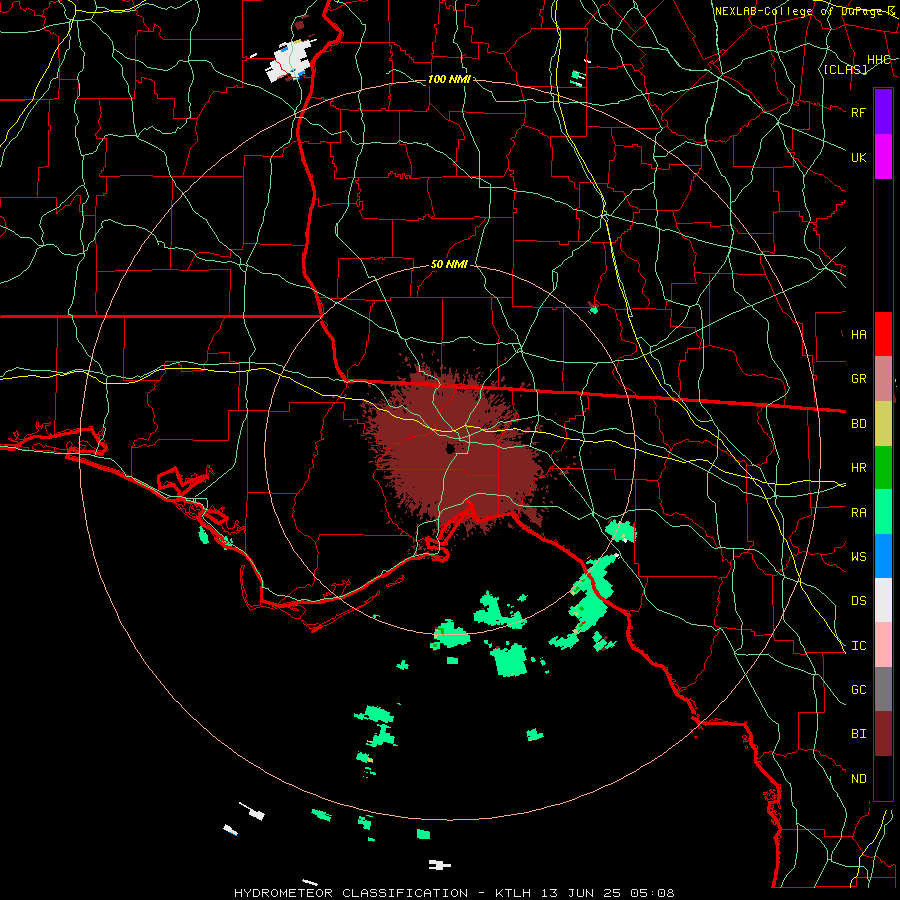900x900 pixels.
Task: Select the WS blue legend swatch
Action: pos(883,556)
